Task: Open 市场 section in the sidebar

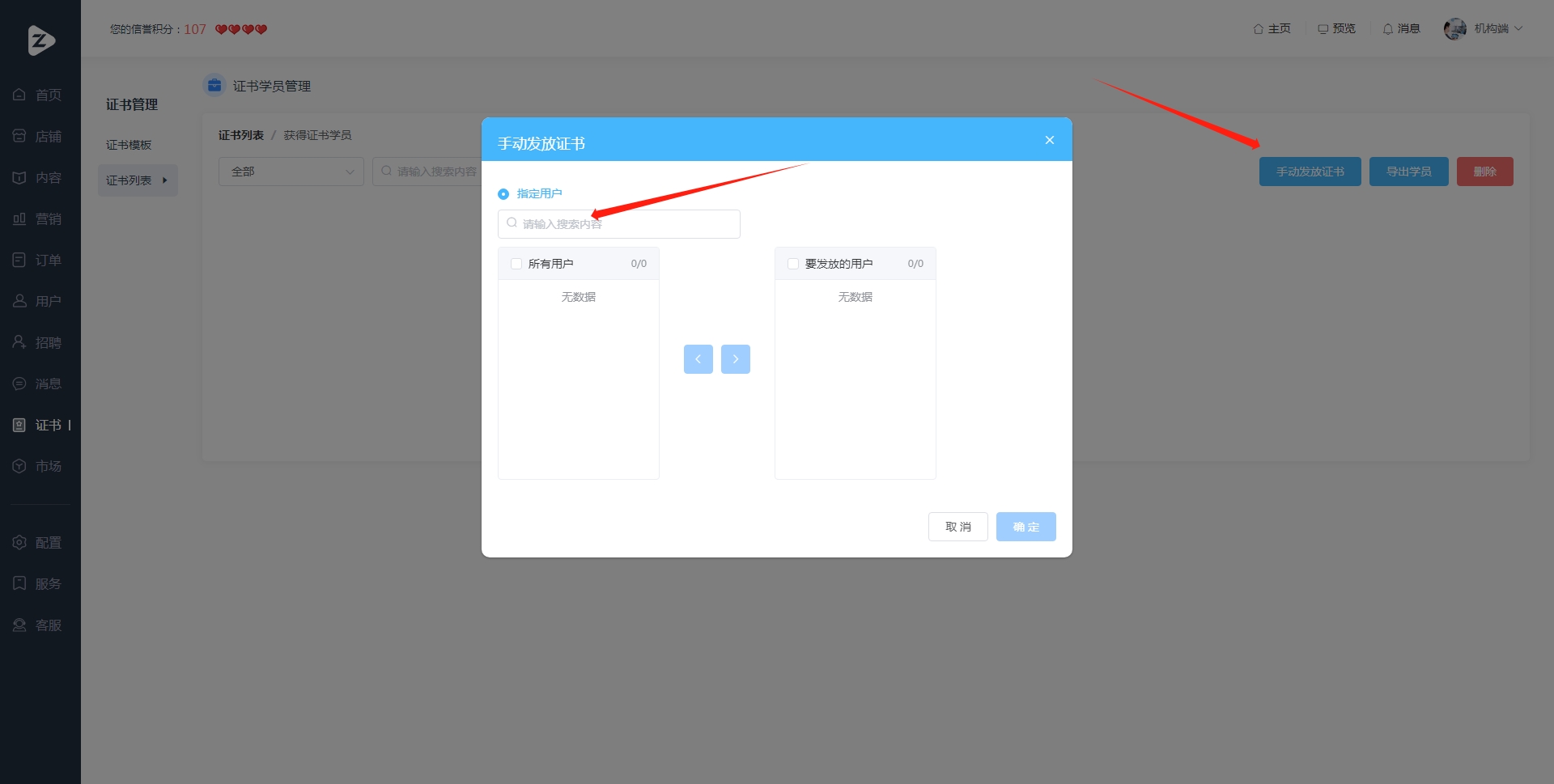Action: 38,467
